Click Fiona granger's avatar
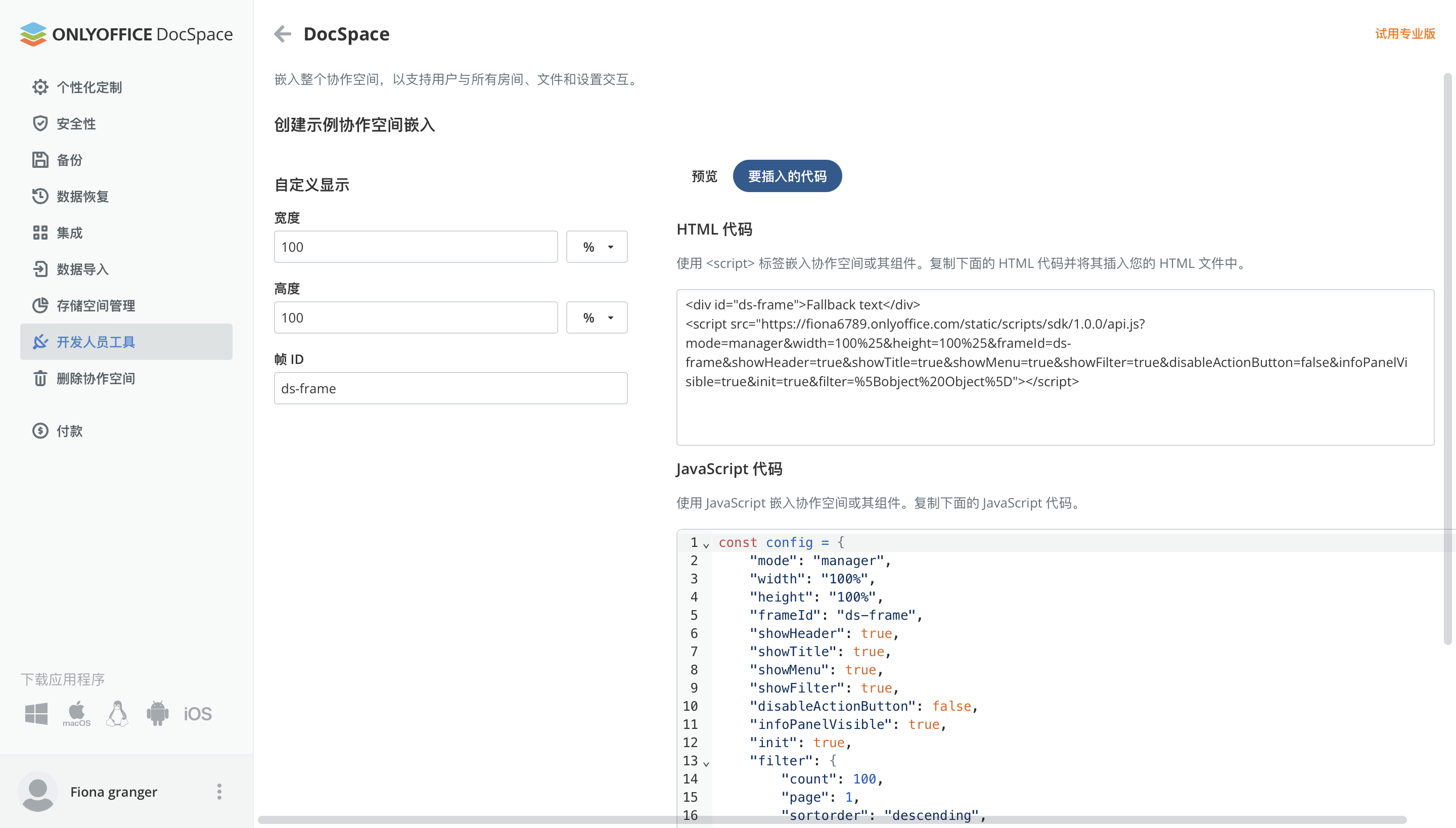 tap(38, 792)
